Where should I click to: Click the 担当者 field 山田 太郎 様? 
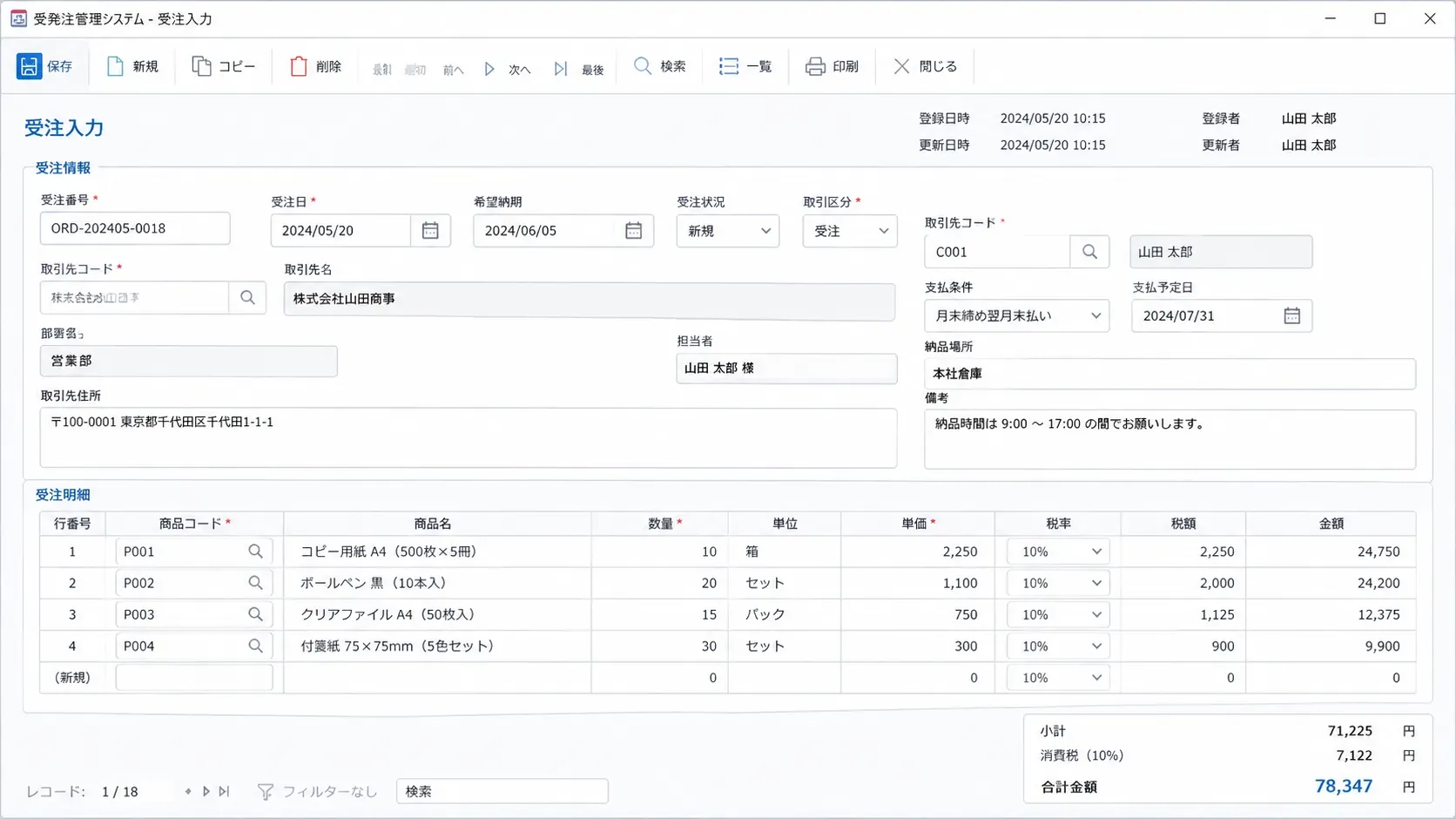(786, 369)
